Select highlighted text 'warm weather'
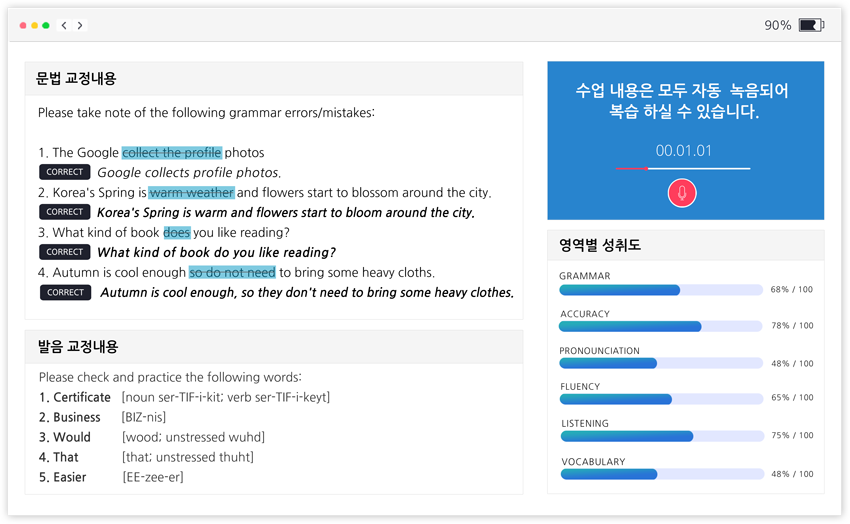850x524 pixels. click(191, 192)
